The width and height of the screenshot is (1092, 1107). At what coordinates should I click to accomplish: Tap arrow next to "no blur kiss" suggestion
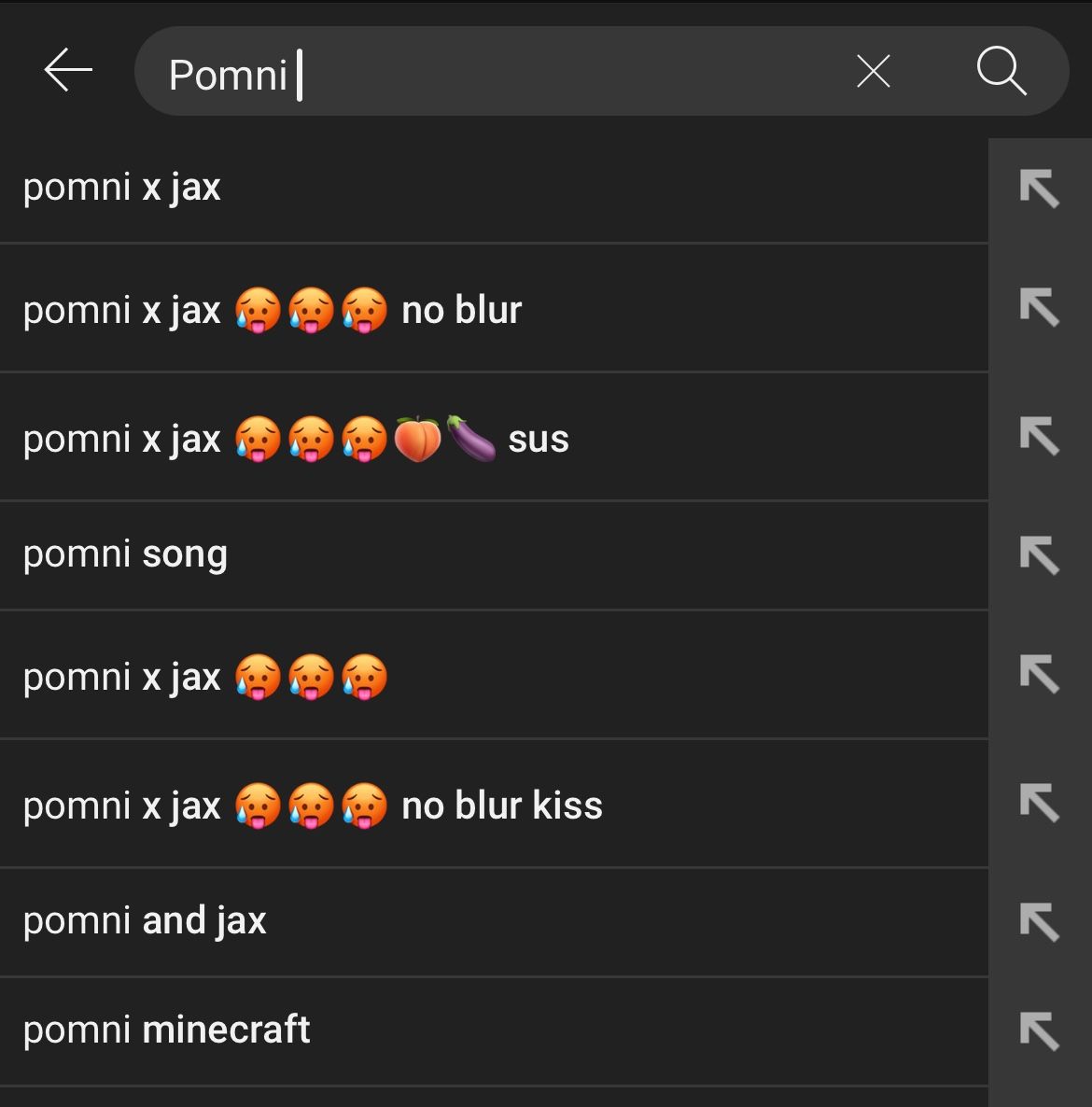(x=1039, y=804)
